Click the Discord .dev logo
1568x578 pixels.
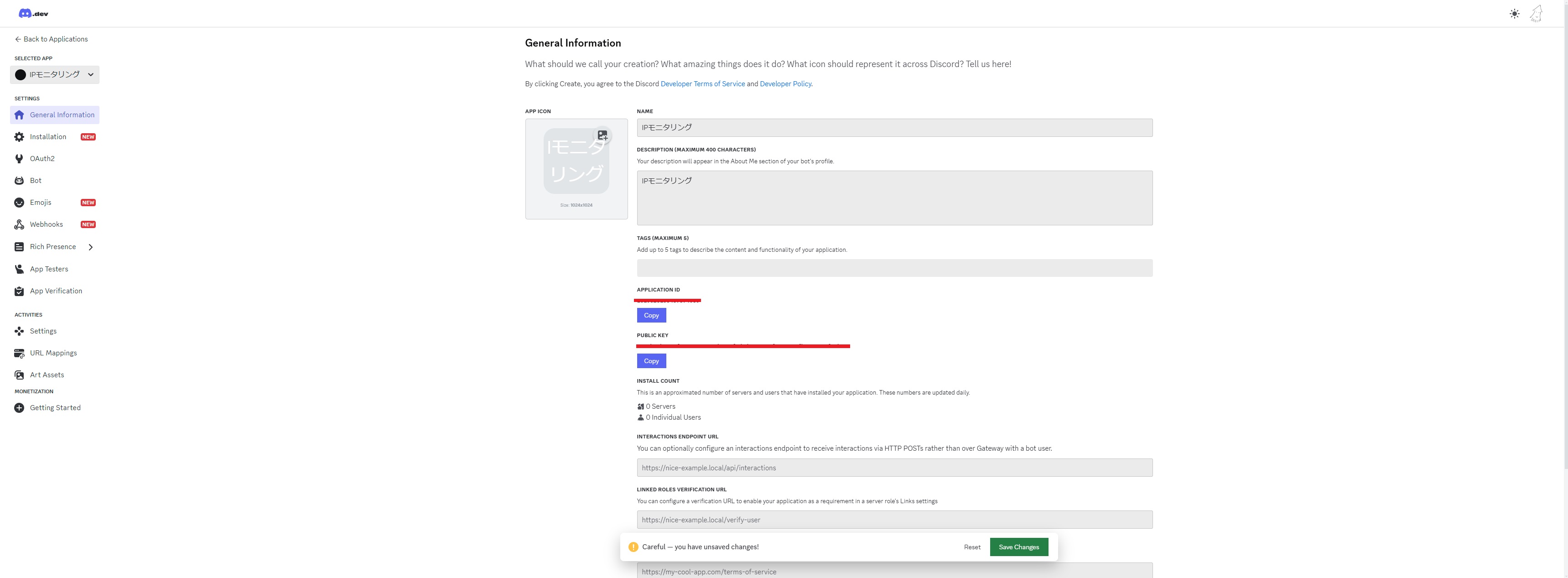33,13
